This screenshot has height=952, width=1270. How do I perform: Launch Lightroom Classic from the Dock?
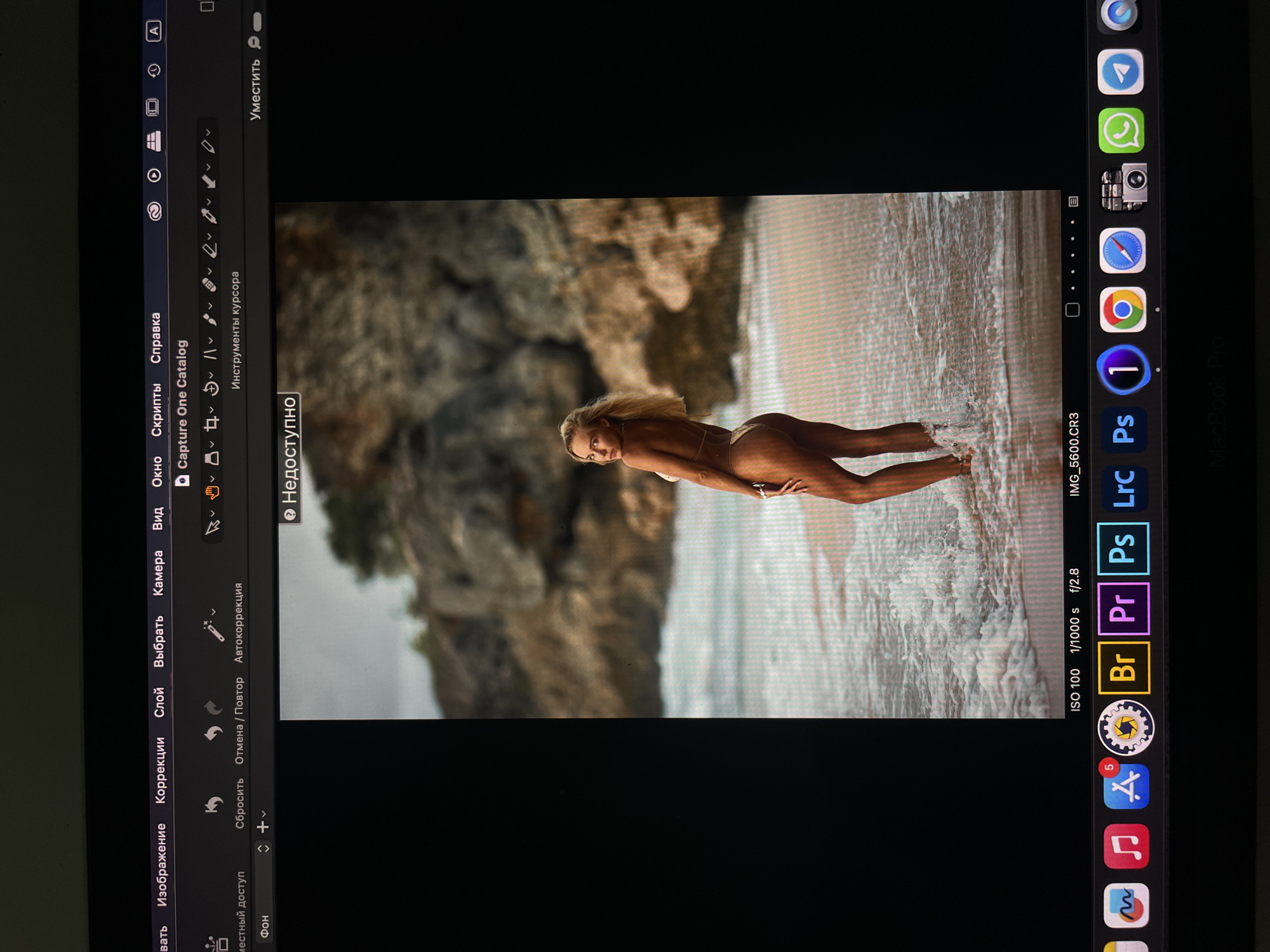[1124, 488]
